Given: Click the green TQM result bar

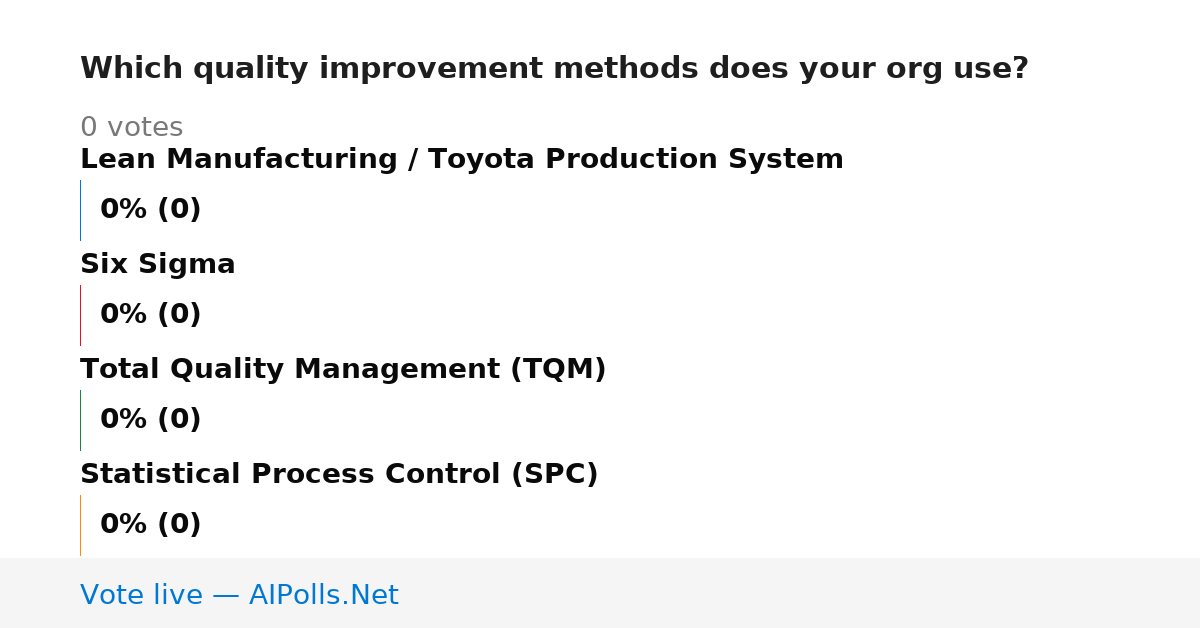Looking at the screenshot, I should click(80, 420).
